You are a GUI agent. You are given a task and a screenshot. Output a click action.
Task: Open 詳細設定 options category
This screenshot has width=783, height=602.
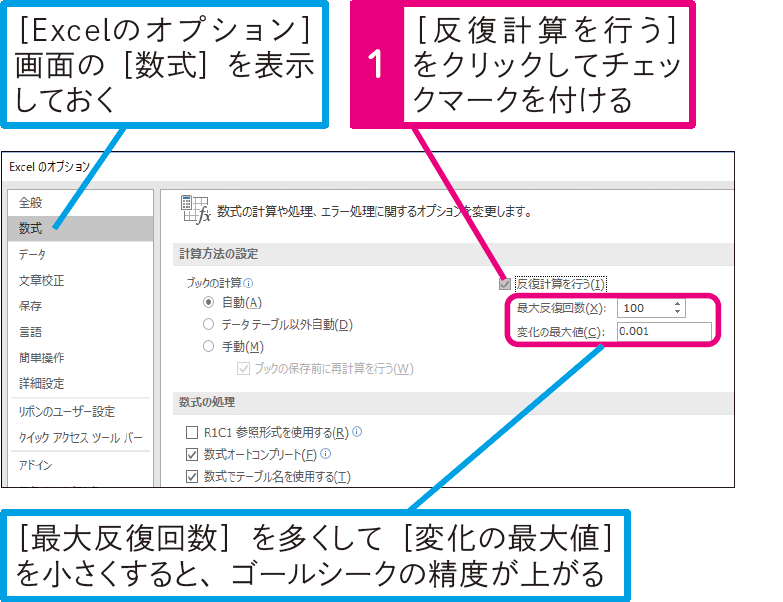(x=80, y=384)
